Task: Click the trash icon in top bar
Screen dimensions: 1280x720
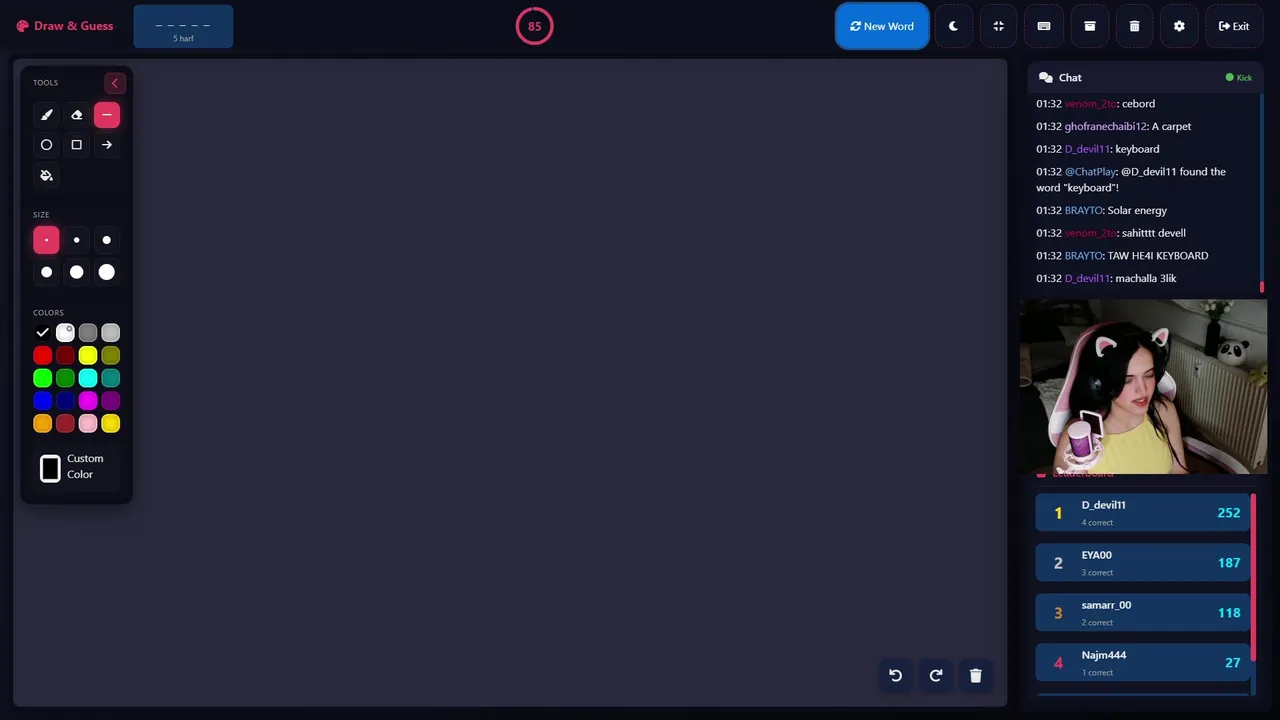Action: point(1134,26)
